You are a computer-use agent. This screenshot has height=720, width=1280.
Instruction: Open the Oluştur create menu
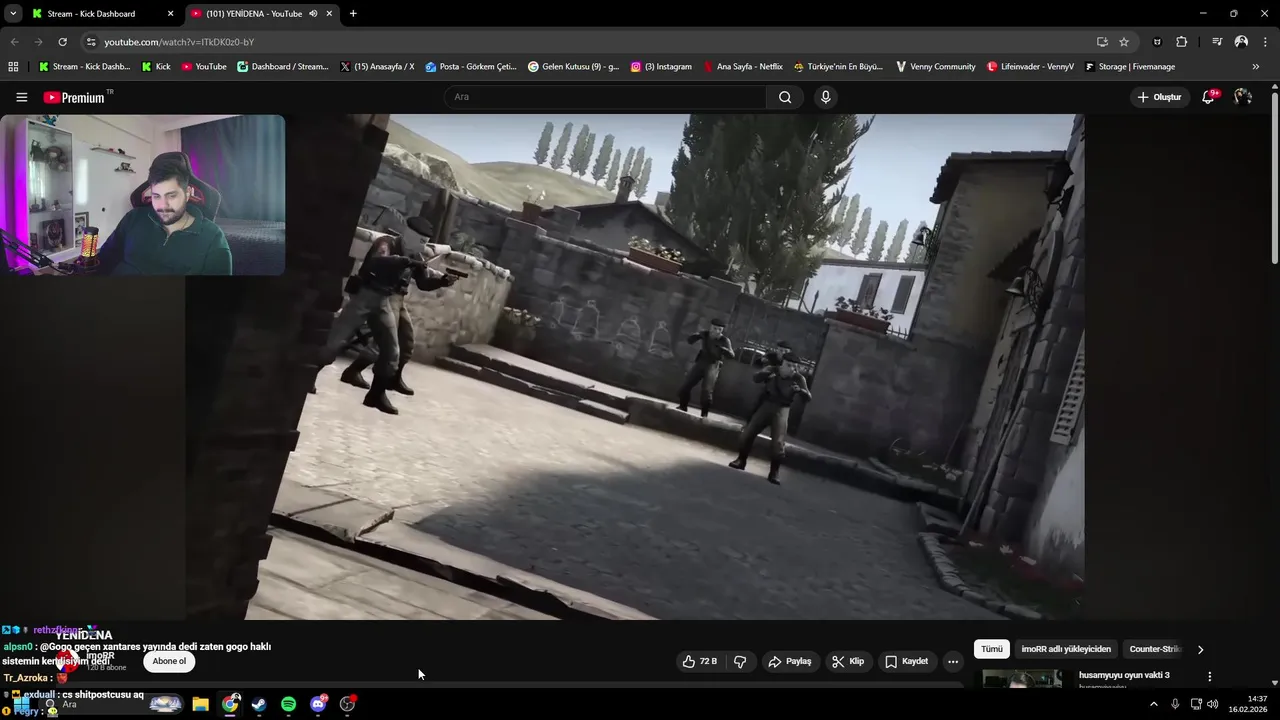1159,97
